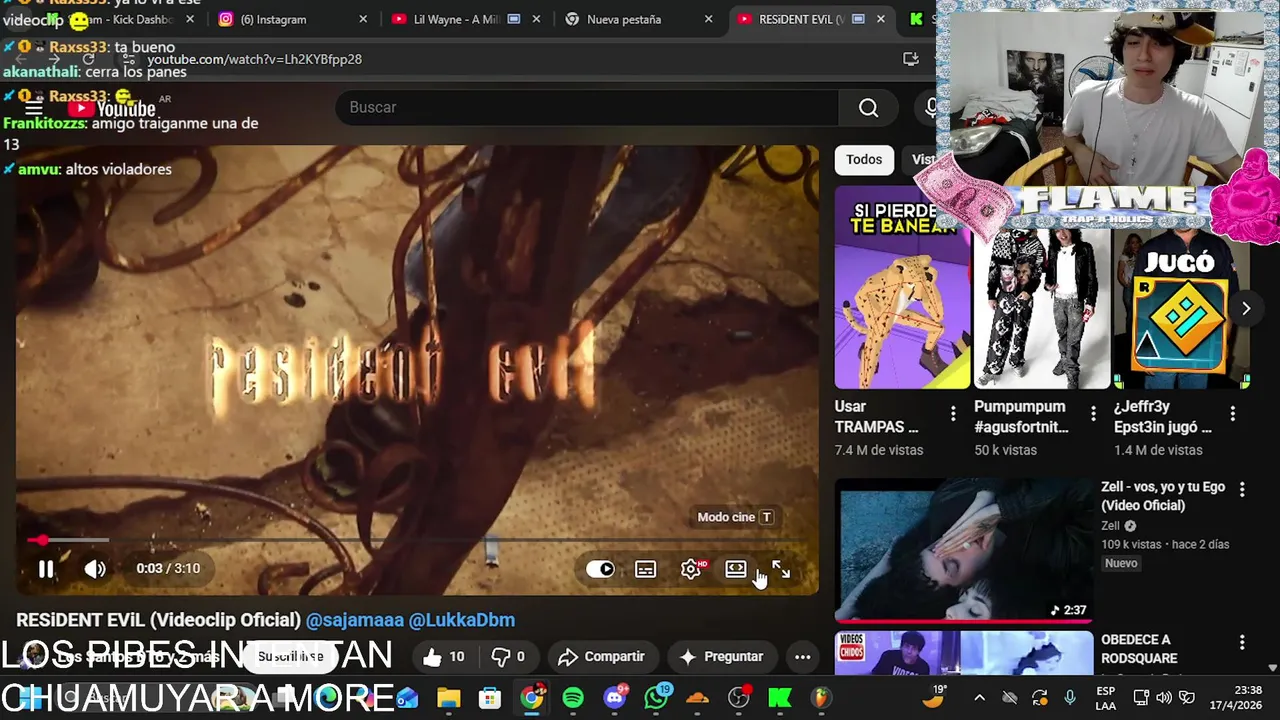The width and height of the screenshot is (1280, 720).
Task: Enter full screen in video player
Action: 781,569
